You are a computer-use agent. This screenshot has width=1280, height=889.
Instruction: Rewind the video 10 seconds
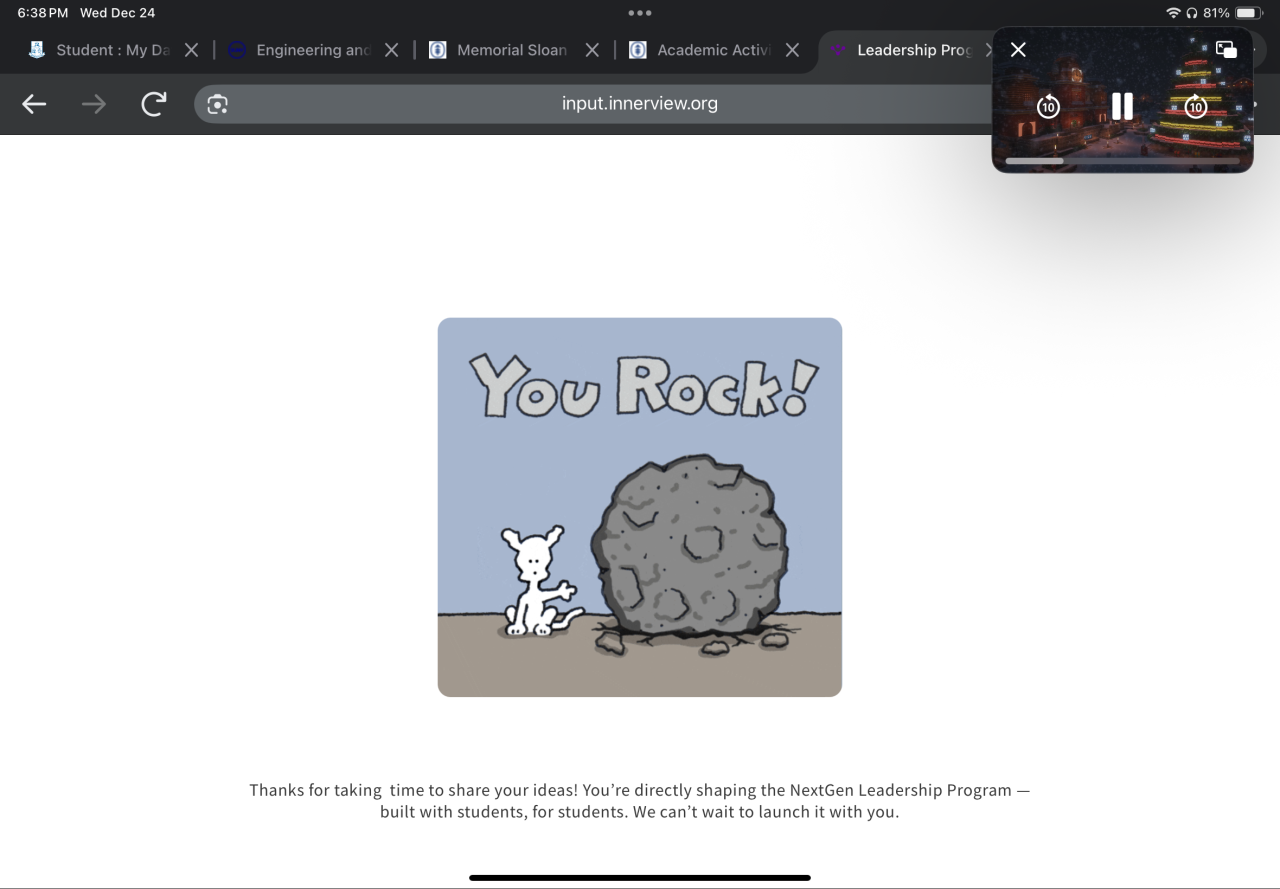point(1048,106)
